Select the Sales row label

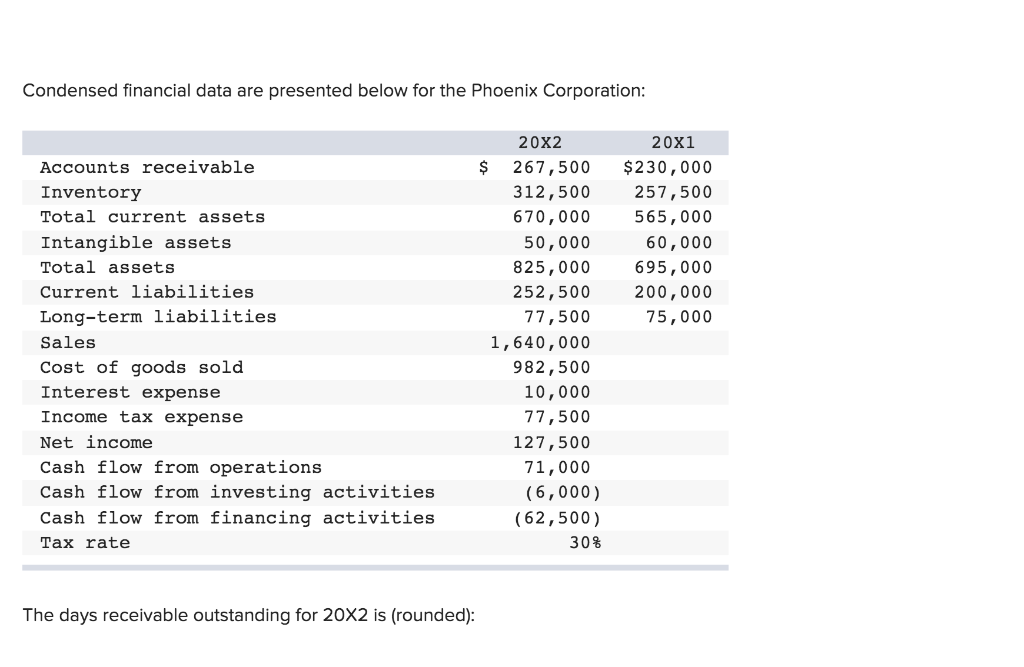68,342
